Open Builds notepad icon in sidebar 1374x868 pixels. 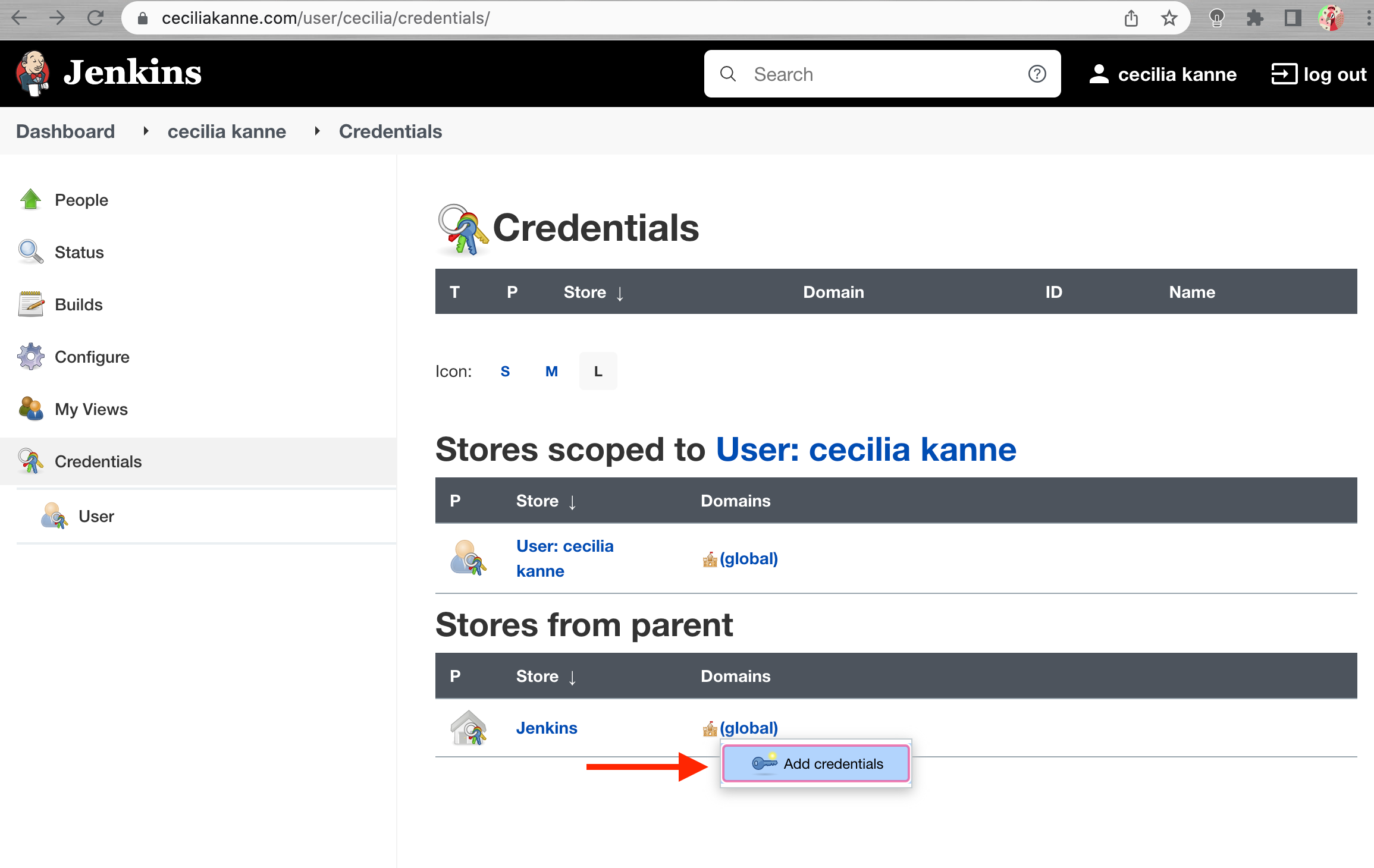(30, 304)
